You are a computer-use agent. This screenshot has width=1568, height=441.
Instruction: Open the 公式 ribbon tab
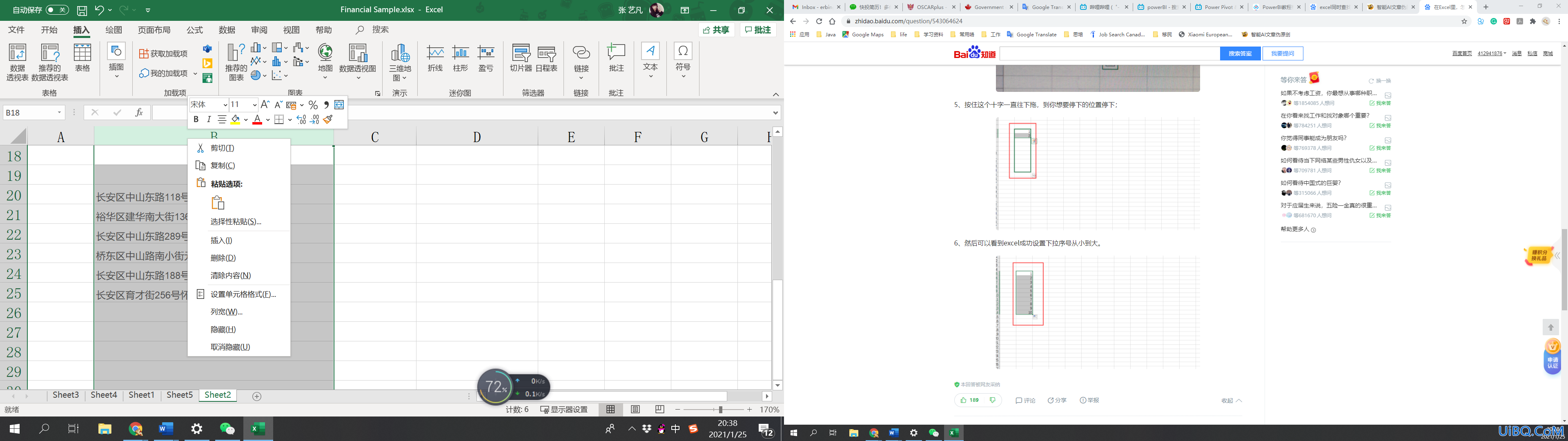point(195,30)
